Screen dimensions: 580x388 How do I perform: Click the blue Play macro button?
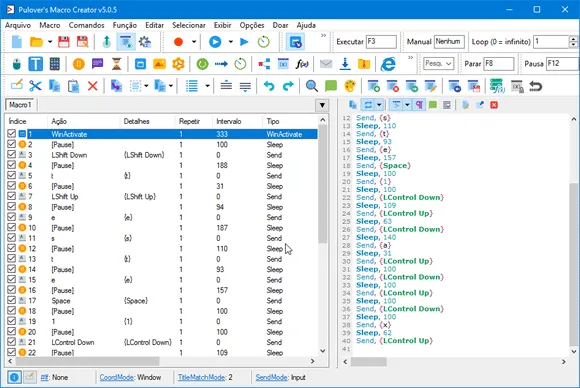click(x=215, y=42)
